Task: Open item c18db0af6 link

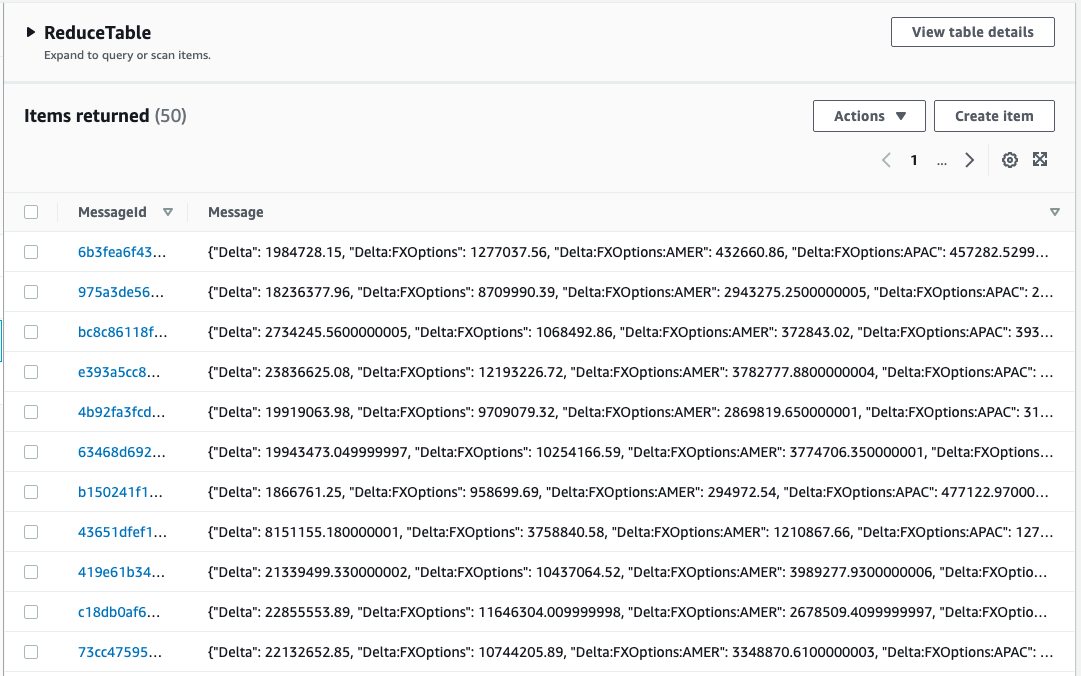Action: 119,612
